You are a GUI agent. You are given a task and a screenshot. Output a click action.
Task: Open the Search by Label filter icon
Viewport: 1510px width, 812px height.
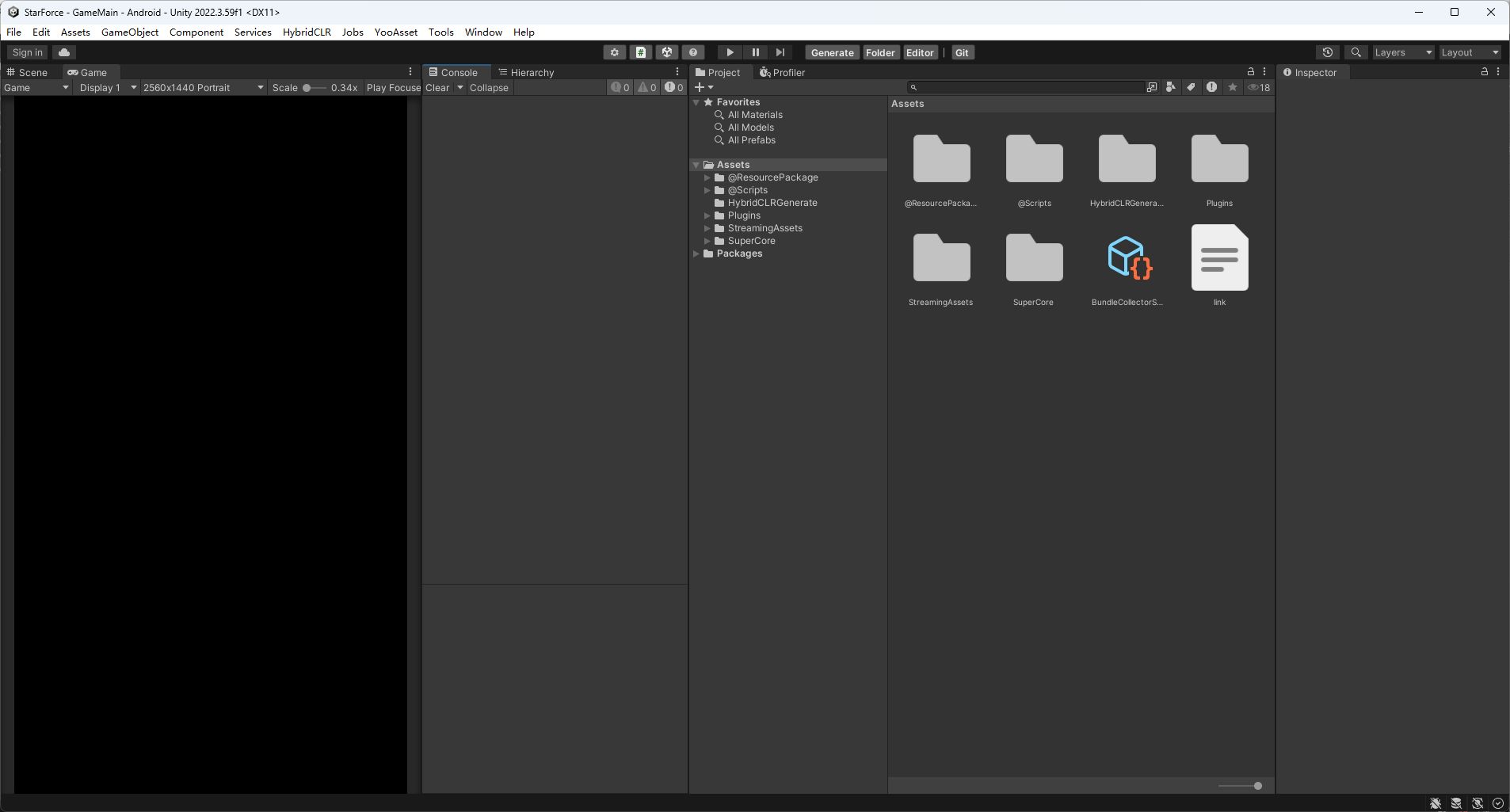pyautogui.click(x=1191, y=87)
